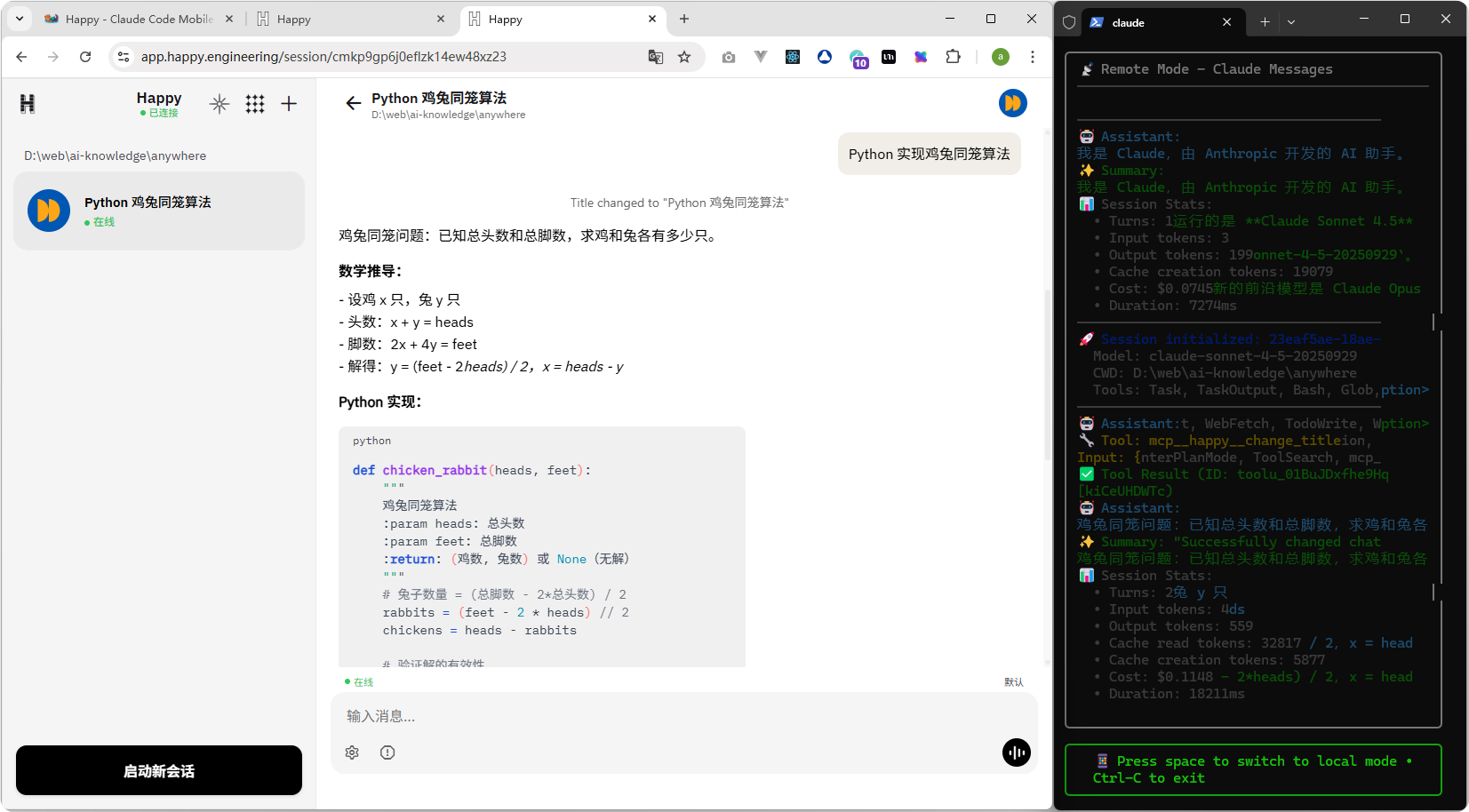The height and width of the screenshot is (812, 1469).
Task: Open Chrome's three-dot menu
Action: (1033, 56)
